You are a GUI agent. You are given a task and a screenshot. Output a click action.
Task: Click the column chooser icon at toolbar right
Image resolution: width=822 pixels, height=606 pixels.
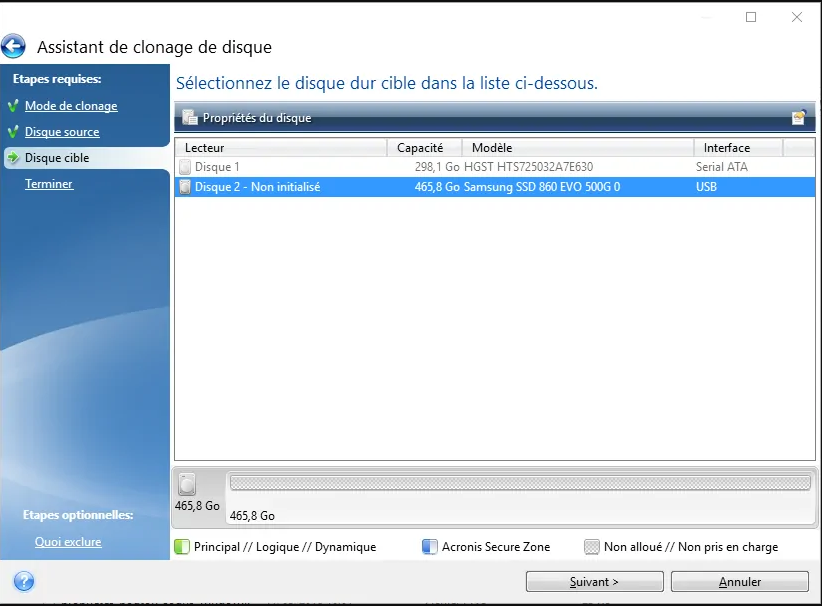click(x=798, y=118)
